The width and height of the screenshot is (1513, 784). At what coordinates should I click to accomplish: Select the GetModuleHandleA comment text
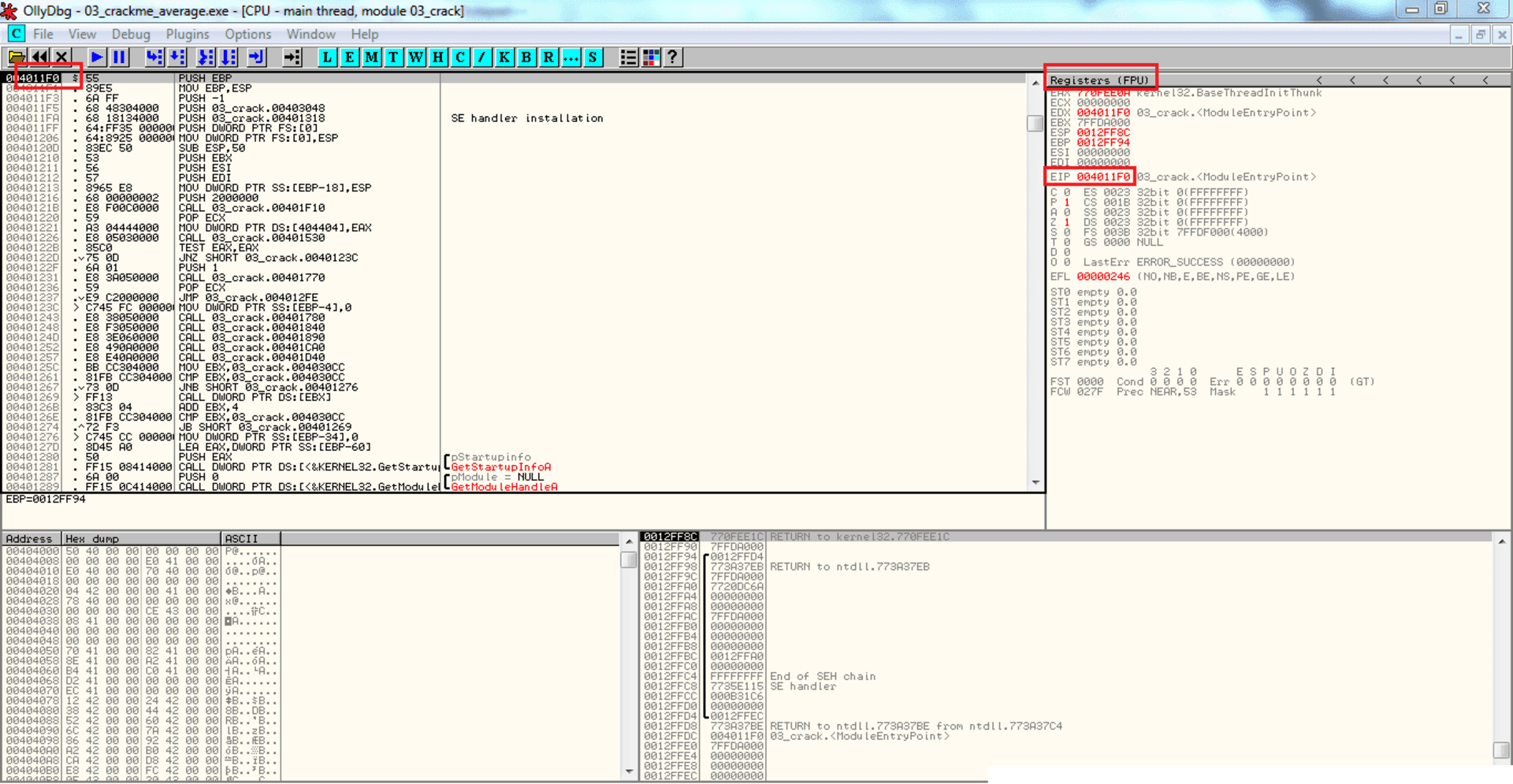504,487
